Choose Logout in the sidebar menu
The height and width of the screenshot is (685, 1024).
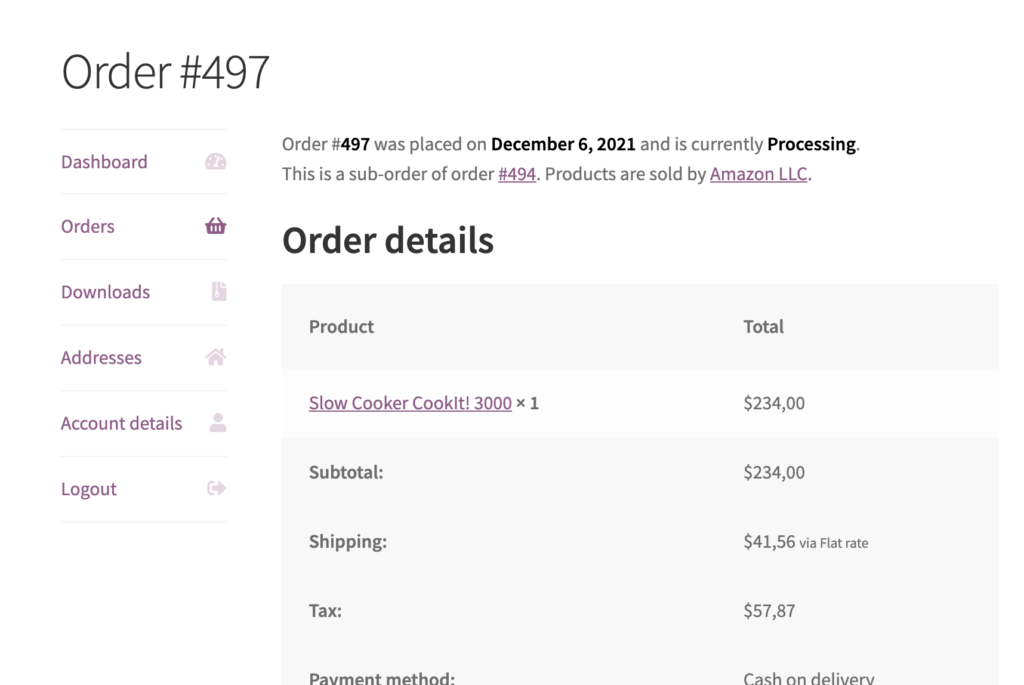click(x=89, y=489)
